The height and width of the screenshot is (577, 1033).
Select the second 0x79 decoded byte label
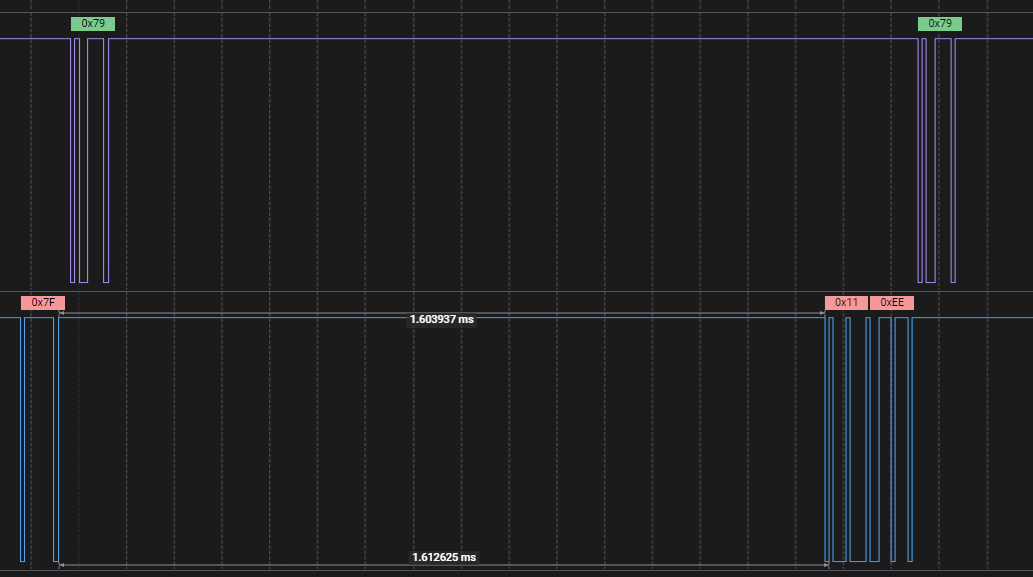pos(938,23)
